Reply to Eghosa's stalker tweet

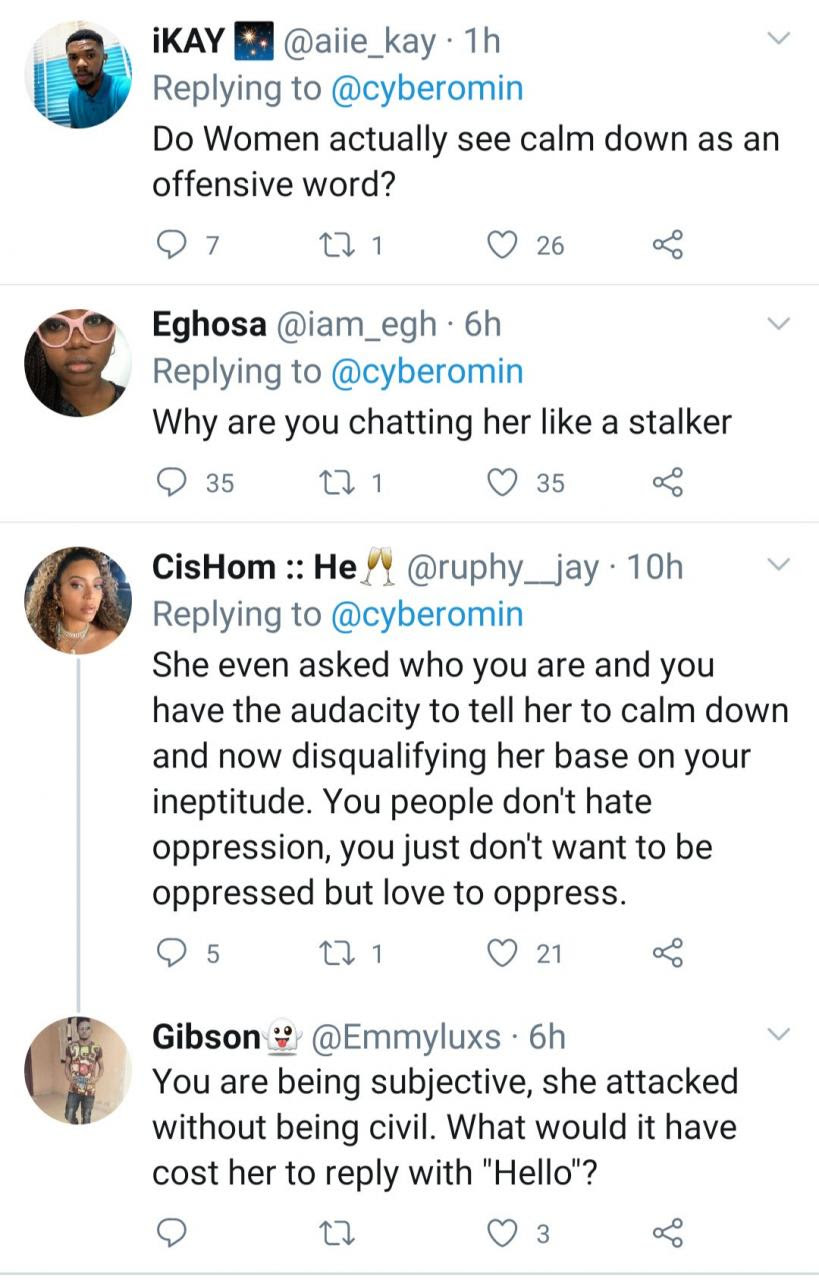[173, 483]
